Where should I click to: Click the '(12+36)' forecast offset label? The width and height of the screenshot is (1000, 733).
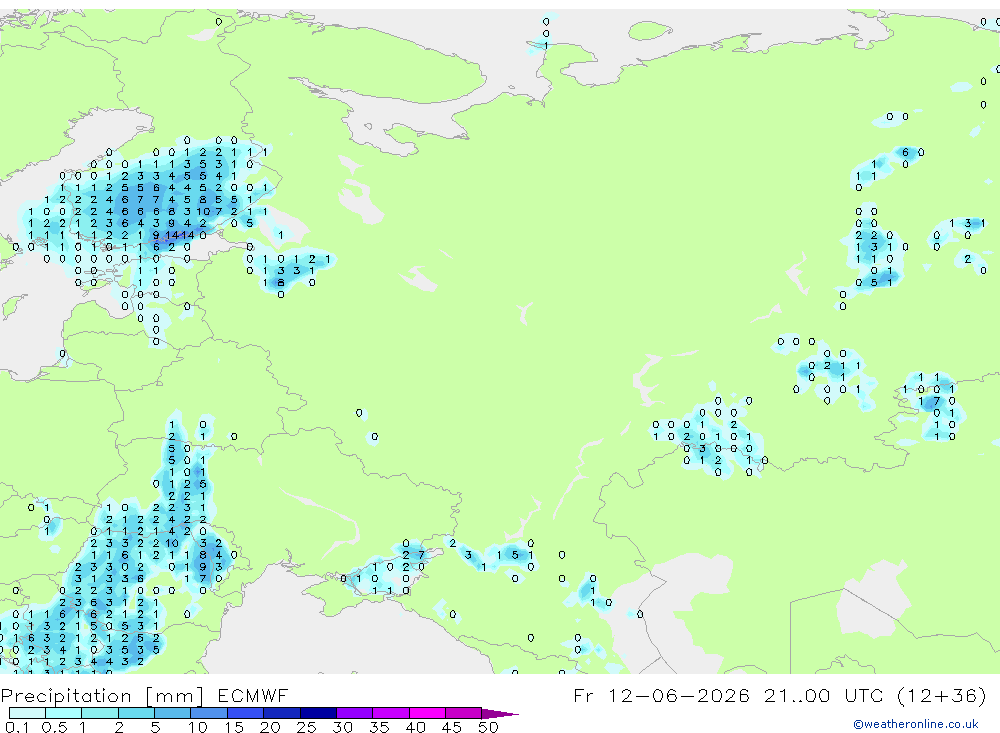941,695
